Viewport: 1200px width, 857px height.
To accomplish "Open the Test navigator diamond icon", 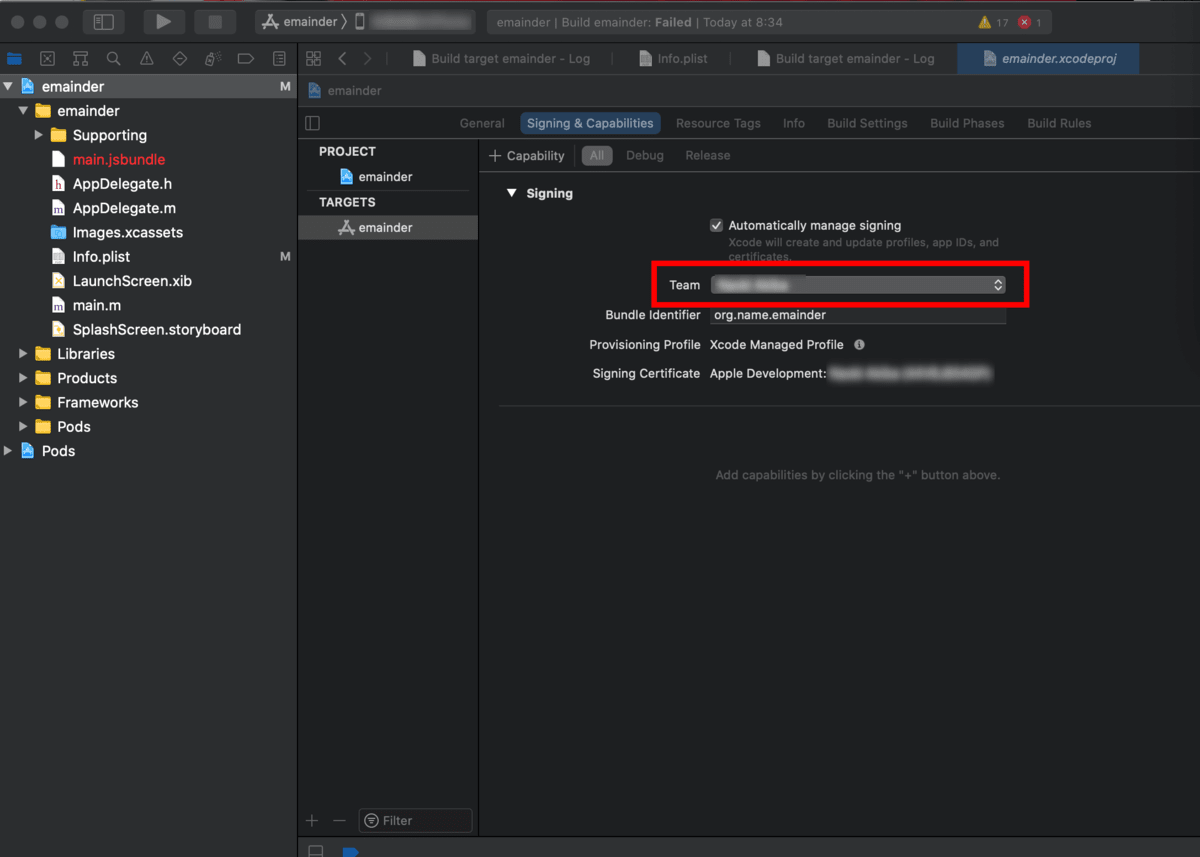I will 180,59.
